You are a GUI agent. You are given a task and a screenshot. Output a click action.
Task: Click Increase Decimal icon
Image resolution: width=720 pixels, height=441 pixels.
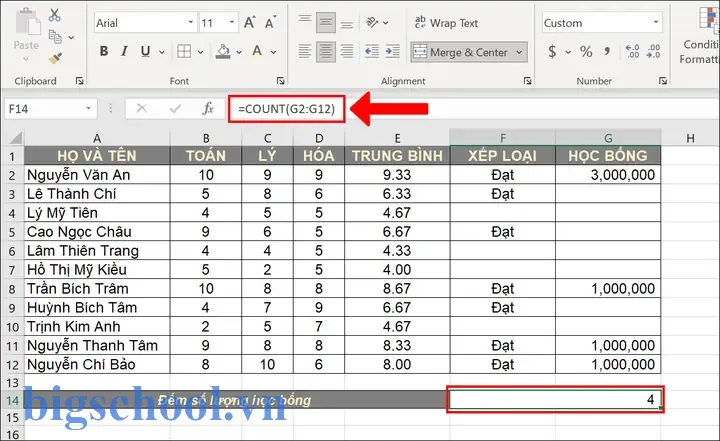pos(632,51)
